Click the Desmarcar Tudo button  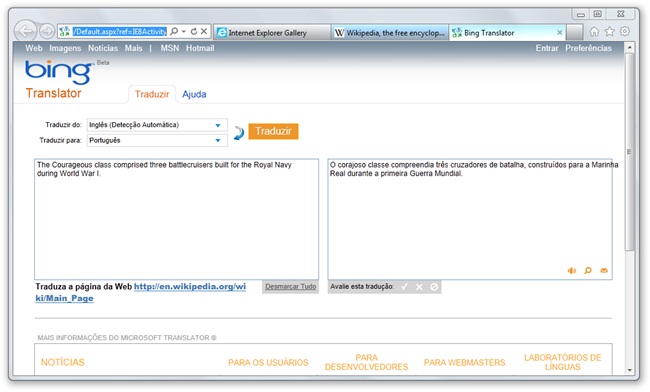(x=291, y=287)
